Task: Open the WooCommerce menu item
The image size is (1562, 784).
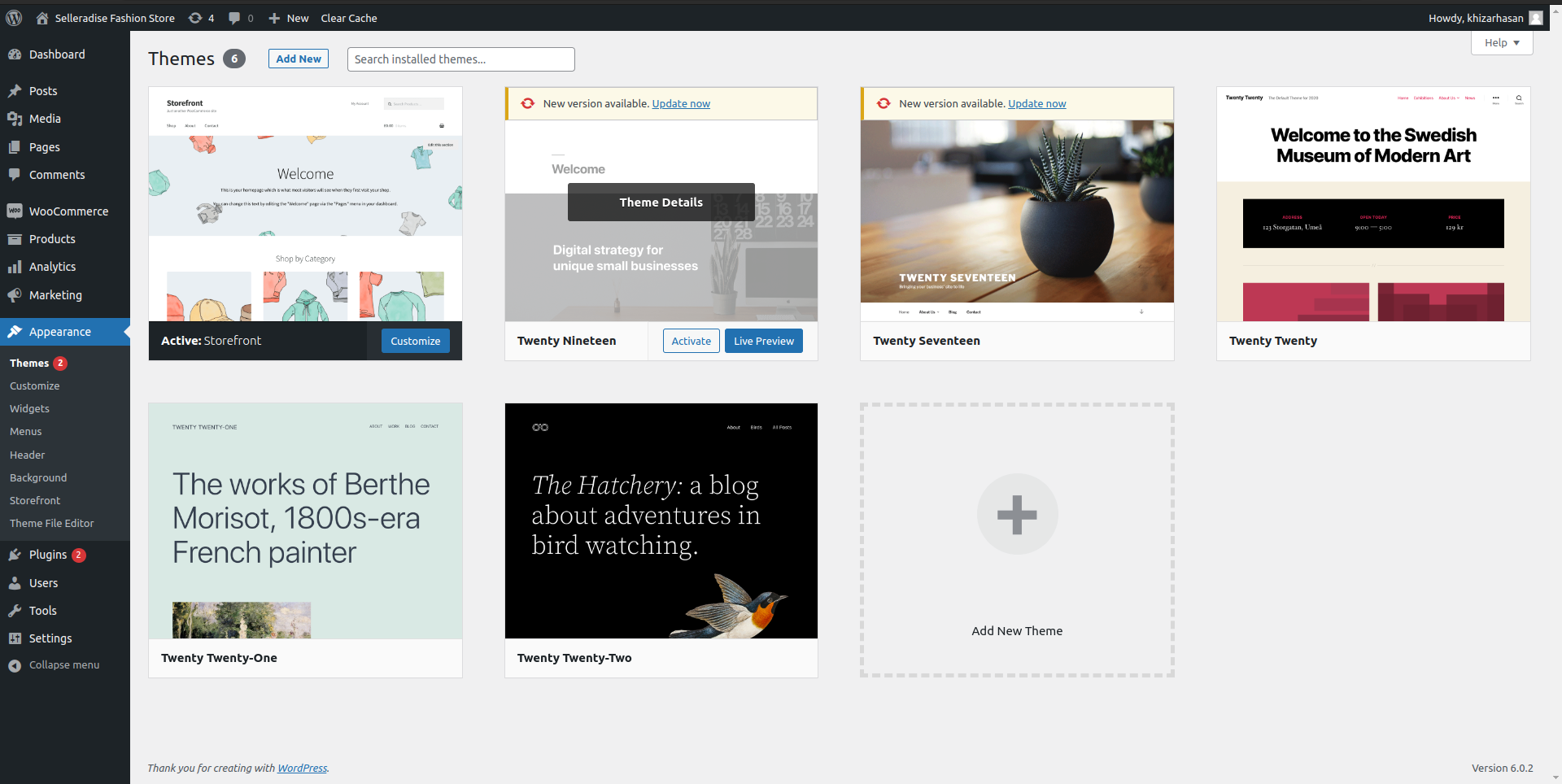Action: (x=65, y=211)
